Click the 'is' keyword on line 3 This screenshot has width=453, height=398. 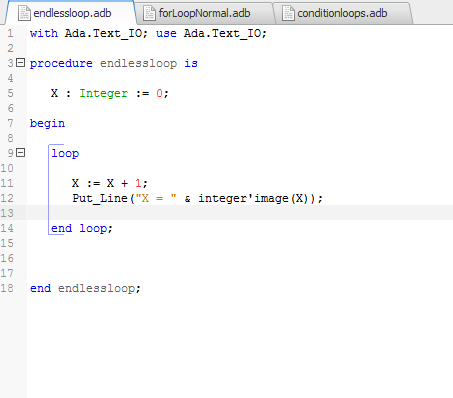tap(191, 63)
